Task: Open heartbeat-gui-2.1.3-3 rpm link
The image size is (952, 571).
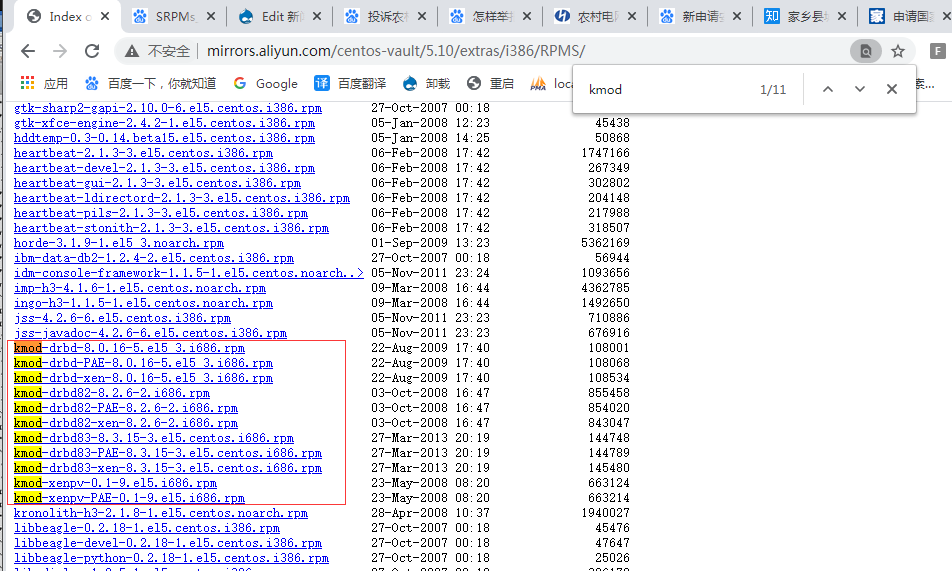Action: [x=157, y=183]
